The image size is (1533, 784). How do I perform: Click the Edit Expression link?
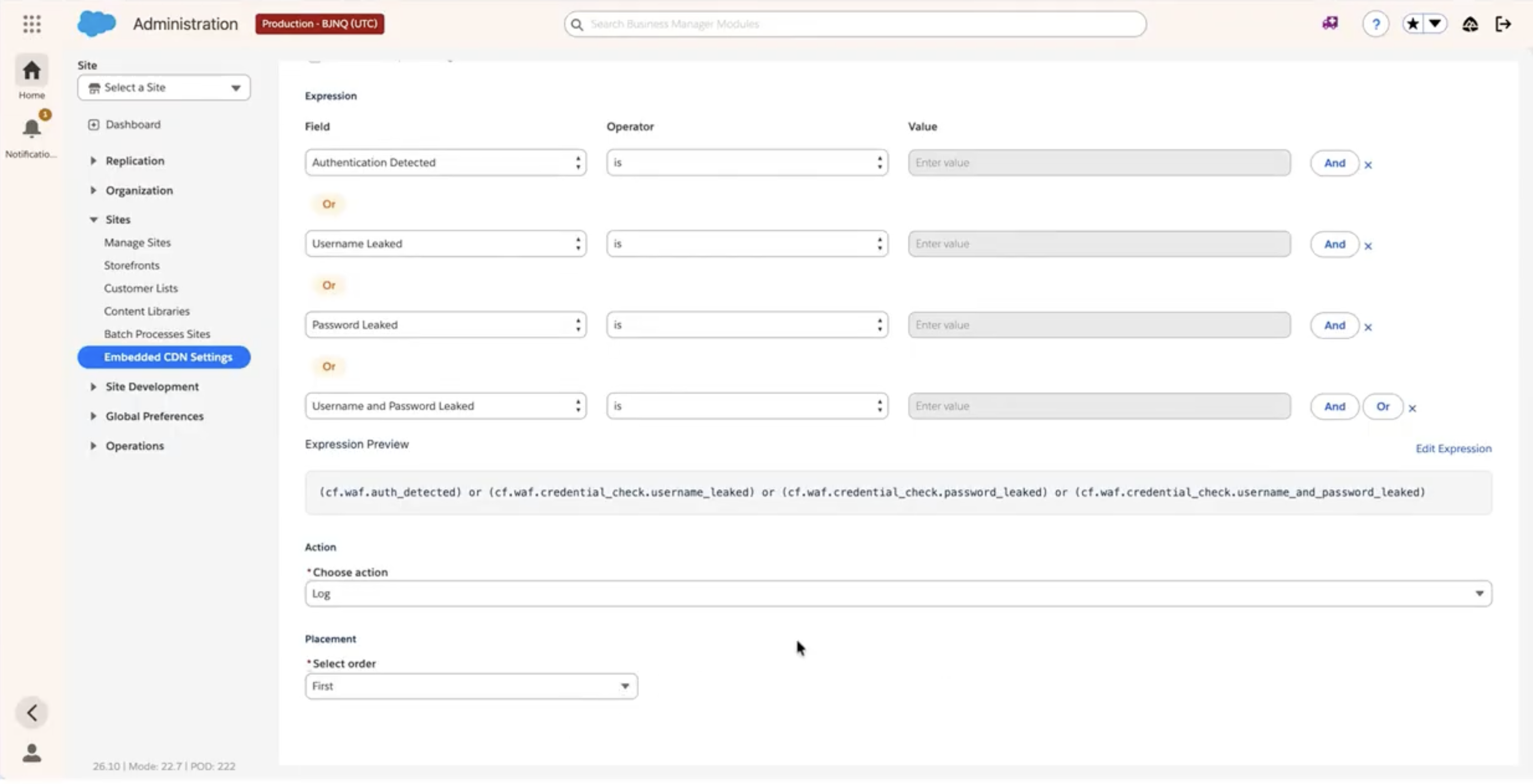click(x=1453, y=448)
